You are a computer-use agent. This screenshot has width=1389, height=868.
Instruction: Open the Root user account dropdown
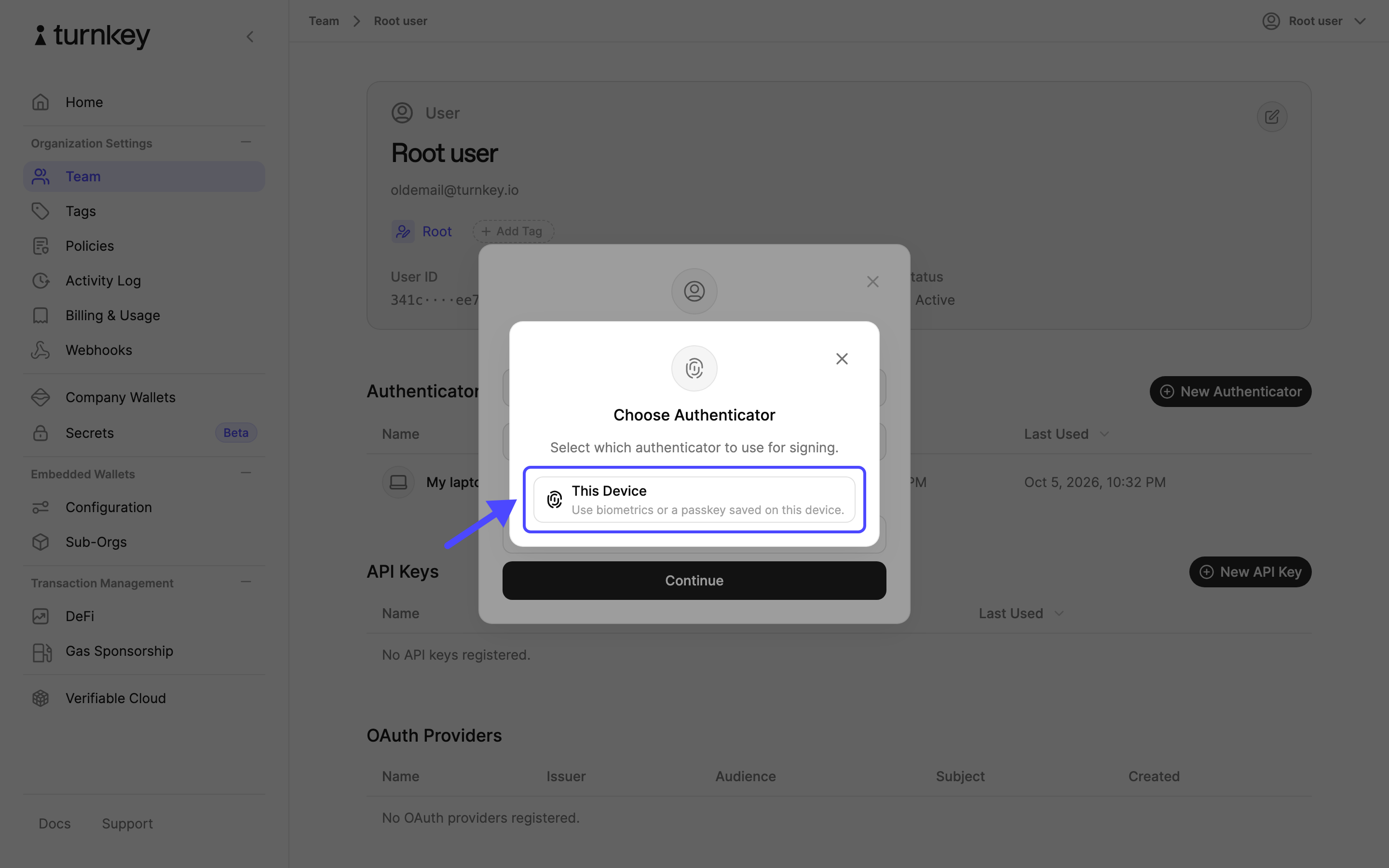1314,21
